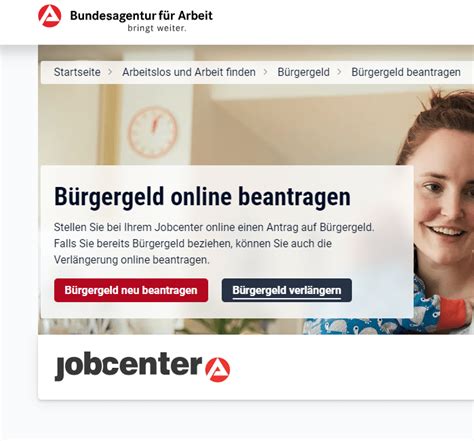Viewport: 474px width, 441px height.
Task: Select the Bürgergeld breadcrumb link
Action: [303, 72]
